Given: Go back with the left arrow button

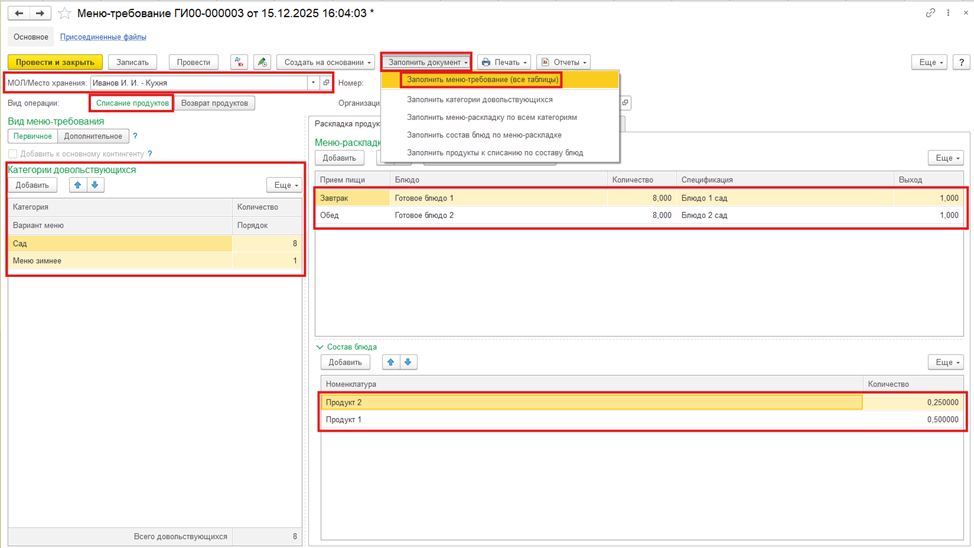Looking at the screenshot, I should click(x=19, y=13).
